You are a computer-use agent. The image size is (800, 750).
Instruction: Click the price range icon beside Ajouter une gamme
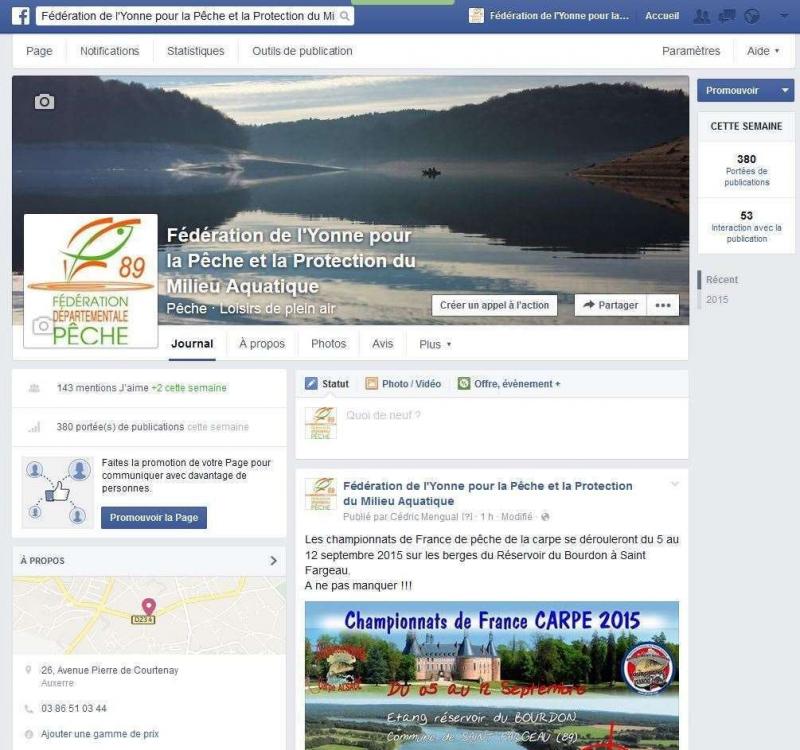pyautogui.click(x=29, y=734)
